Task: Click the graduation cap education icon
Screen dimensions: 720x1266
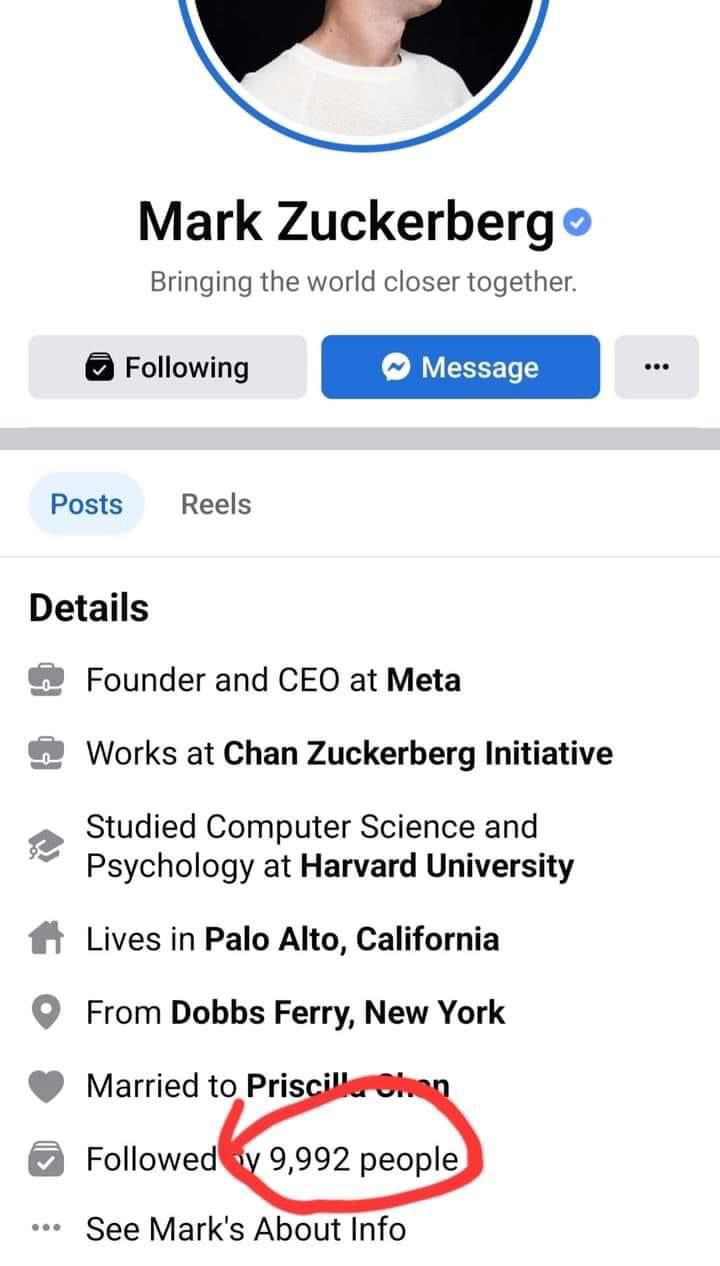Action: (46, 846)
